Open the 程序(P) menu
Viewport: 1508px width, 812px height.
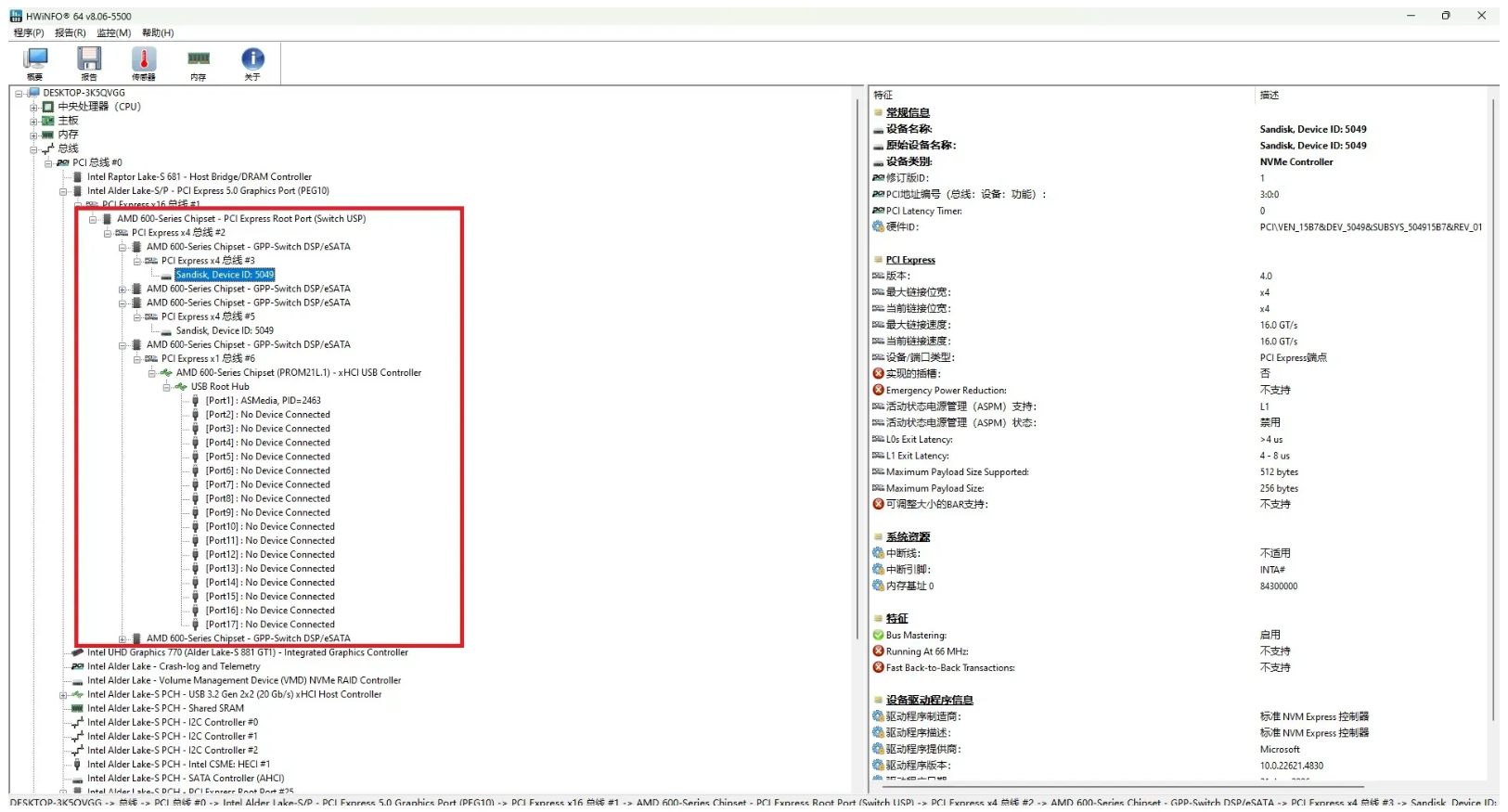tap(29, 32)
